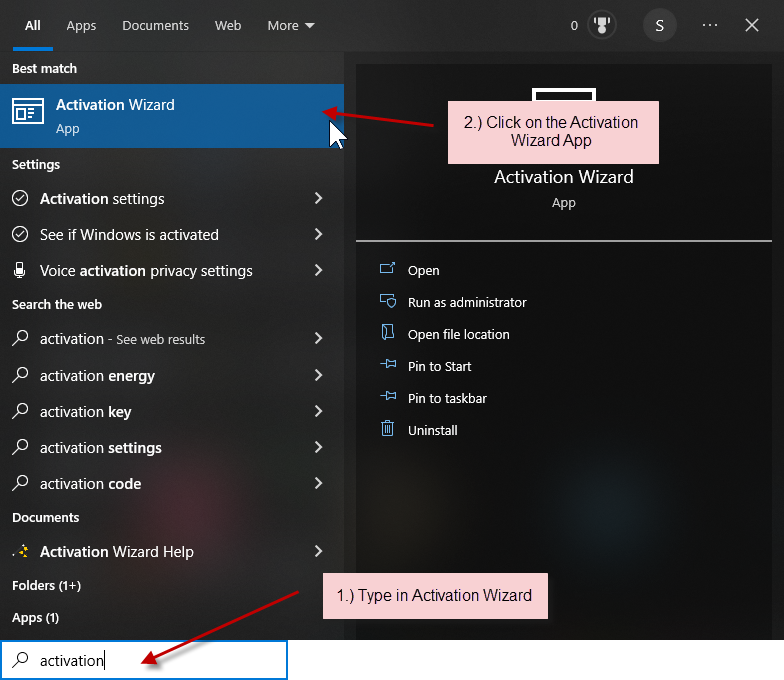Screen dimensions: 784x680
Task: Click the Activation Wizard Help document icon
Action: click(21, 552)
